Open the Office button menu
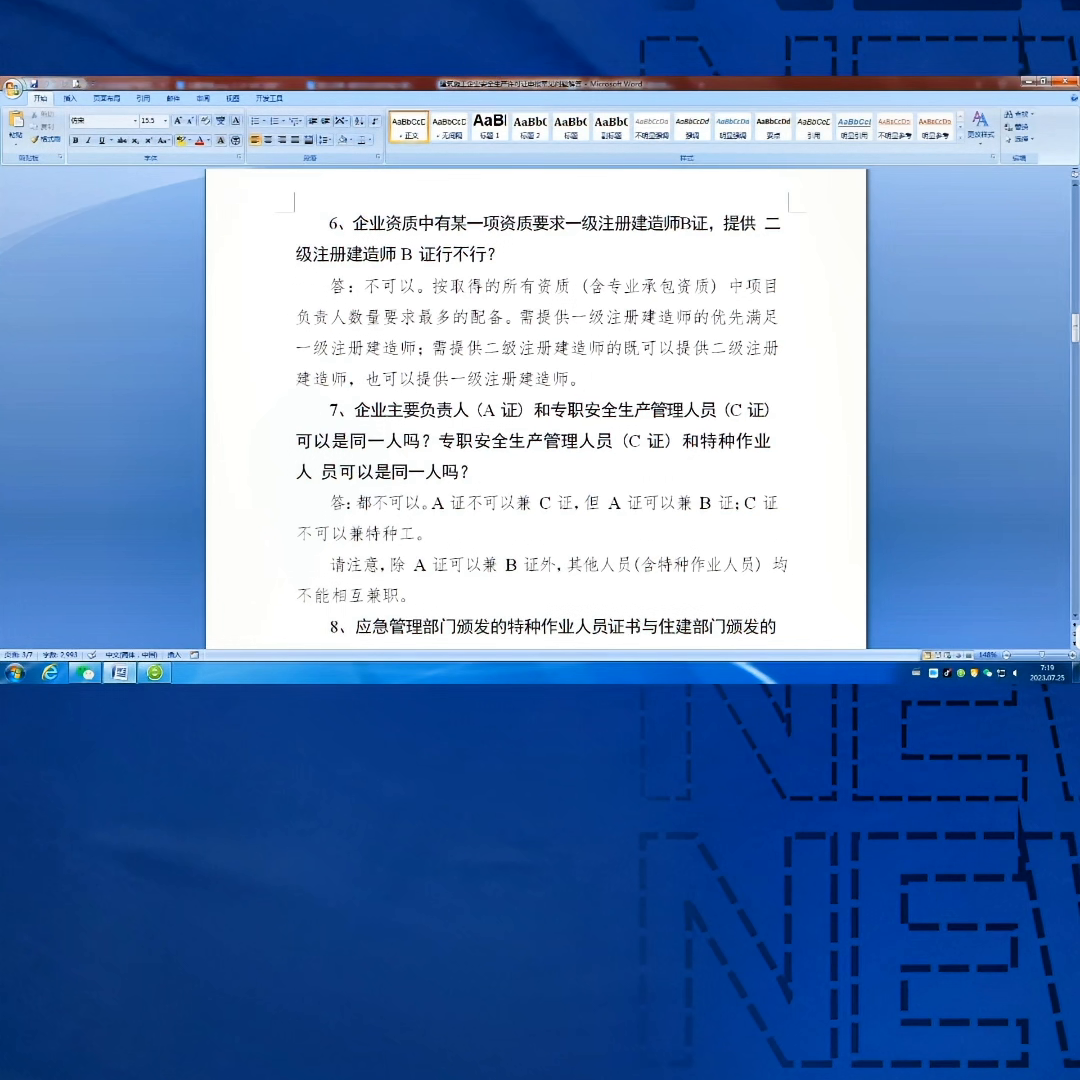This screenshot has width=1080, height=1080. coord(12,87)
